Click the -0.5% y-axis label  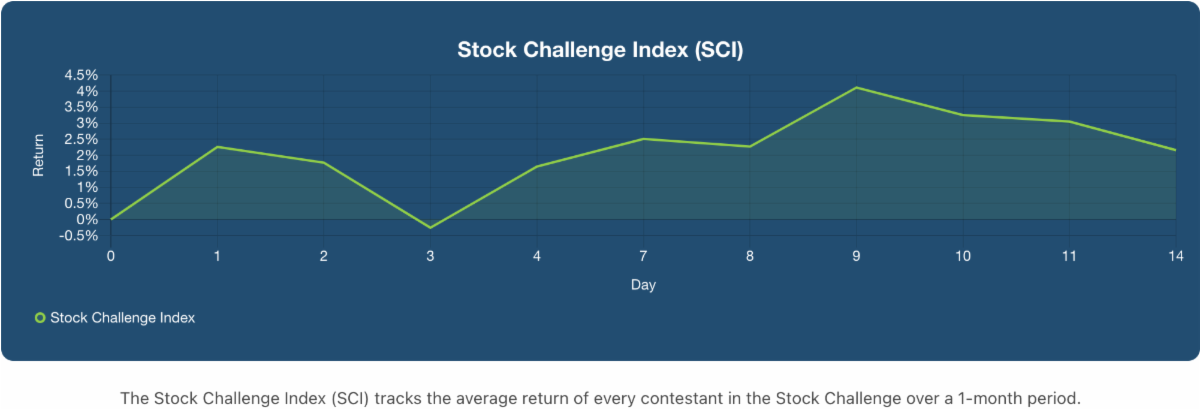click(x=79, y=236)
